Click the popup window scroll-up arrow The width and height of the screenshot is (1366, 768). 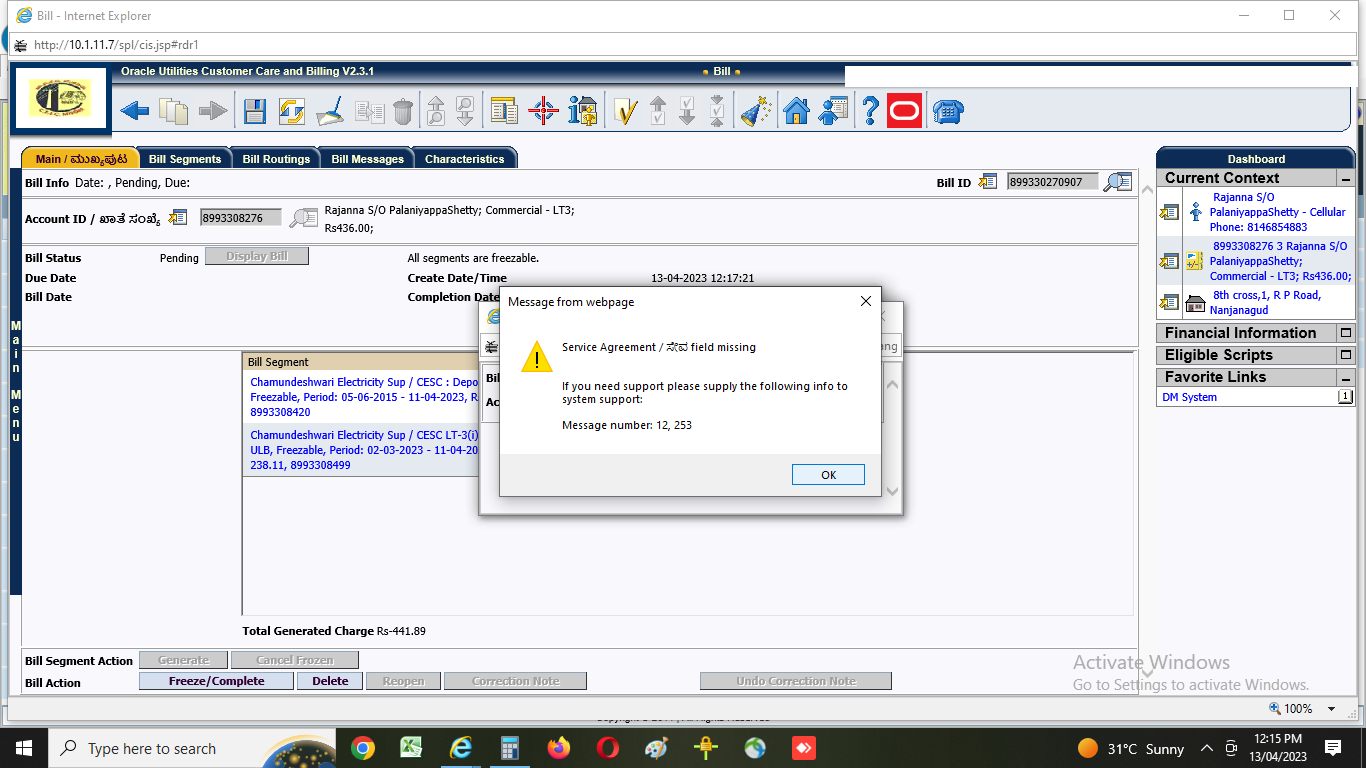(x=893, y=384)
